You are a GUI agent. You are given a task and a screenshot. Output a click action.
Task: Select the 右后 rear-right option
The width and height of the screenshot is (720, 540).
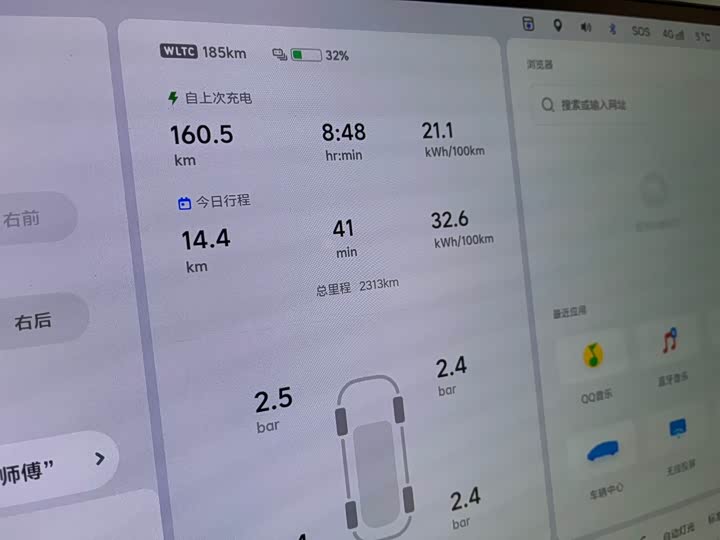(32, 322)
